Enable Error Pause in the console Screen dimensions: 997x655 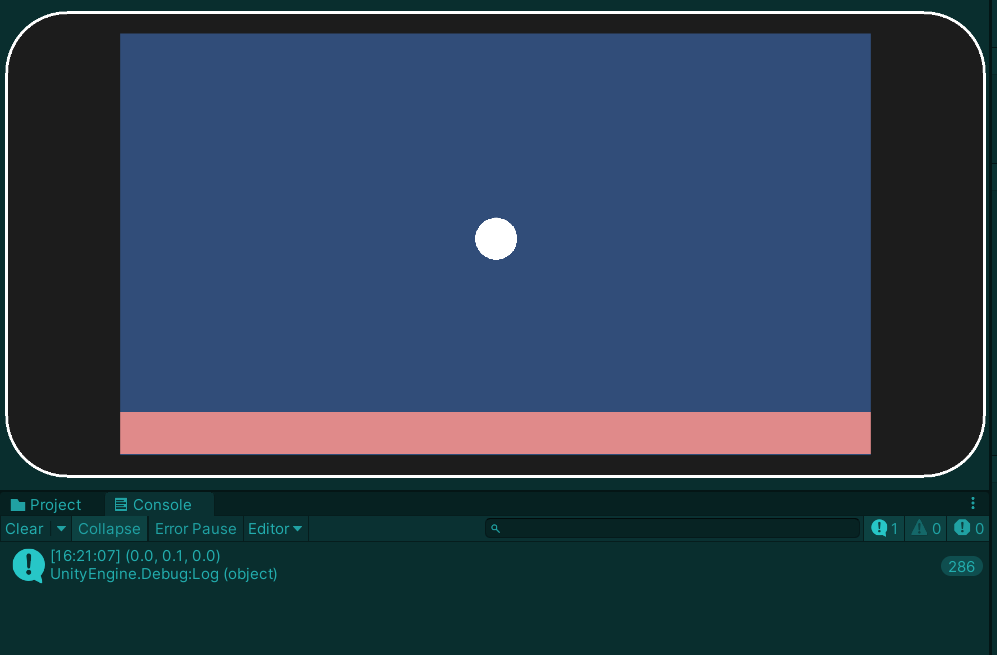[195, 528]
